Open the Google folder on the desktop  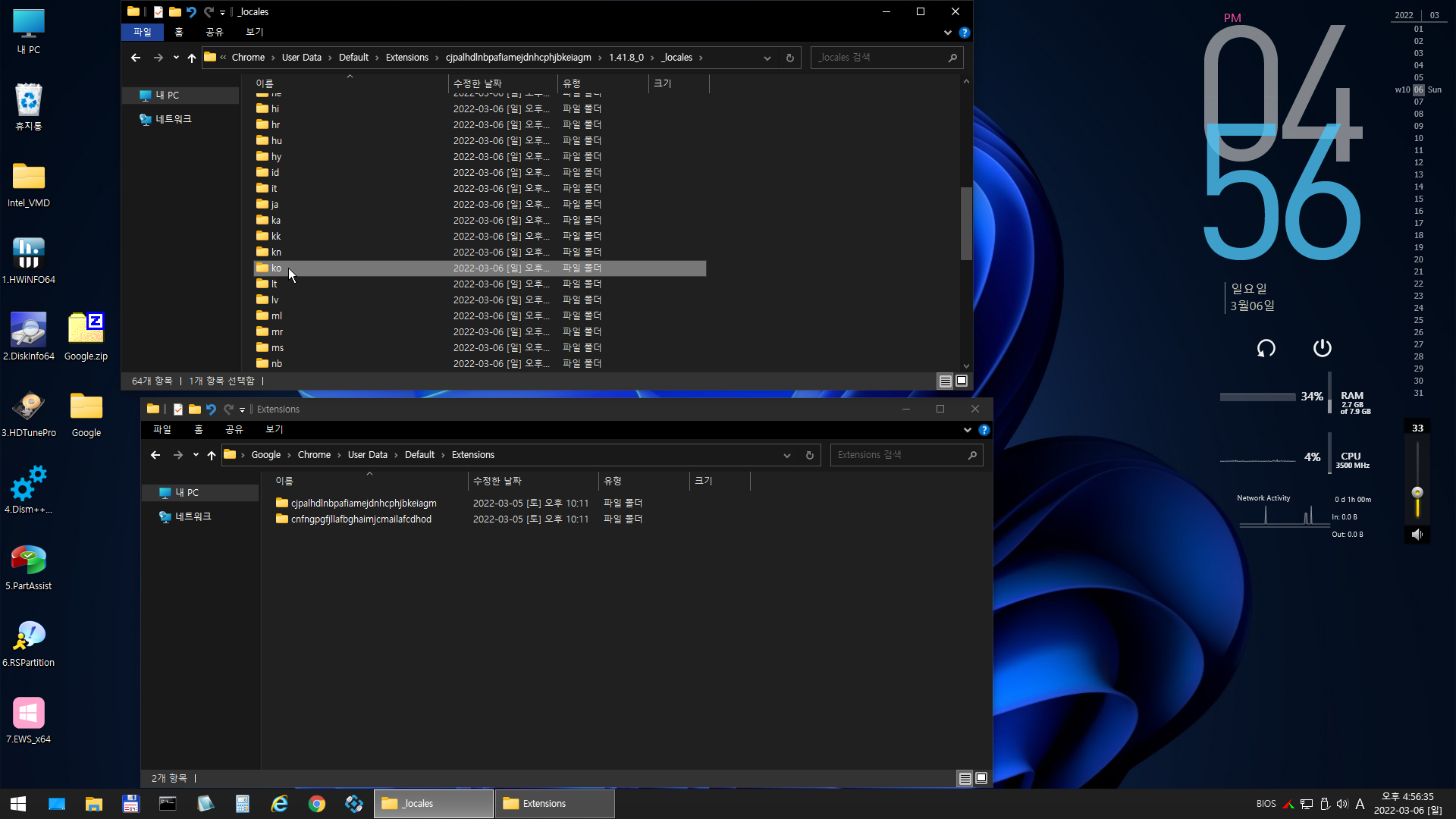[86, 414]
